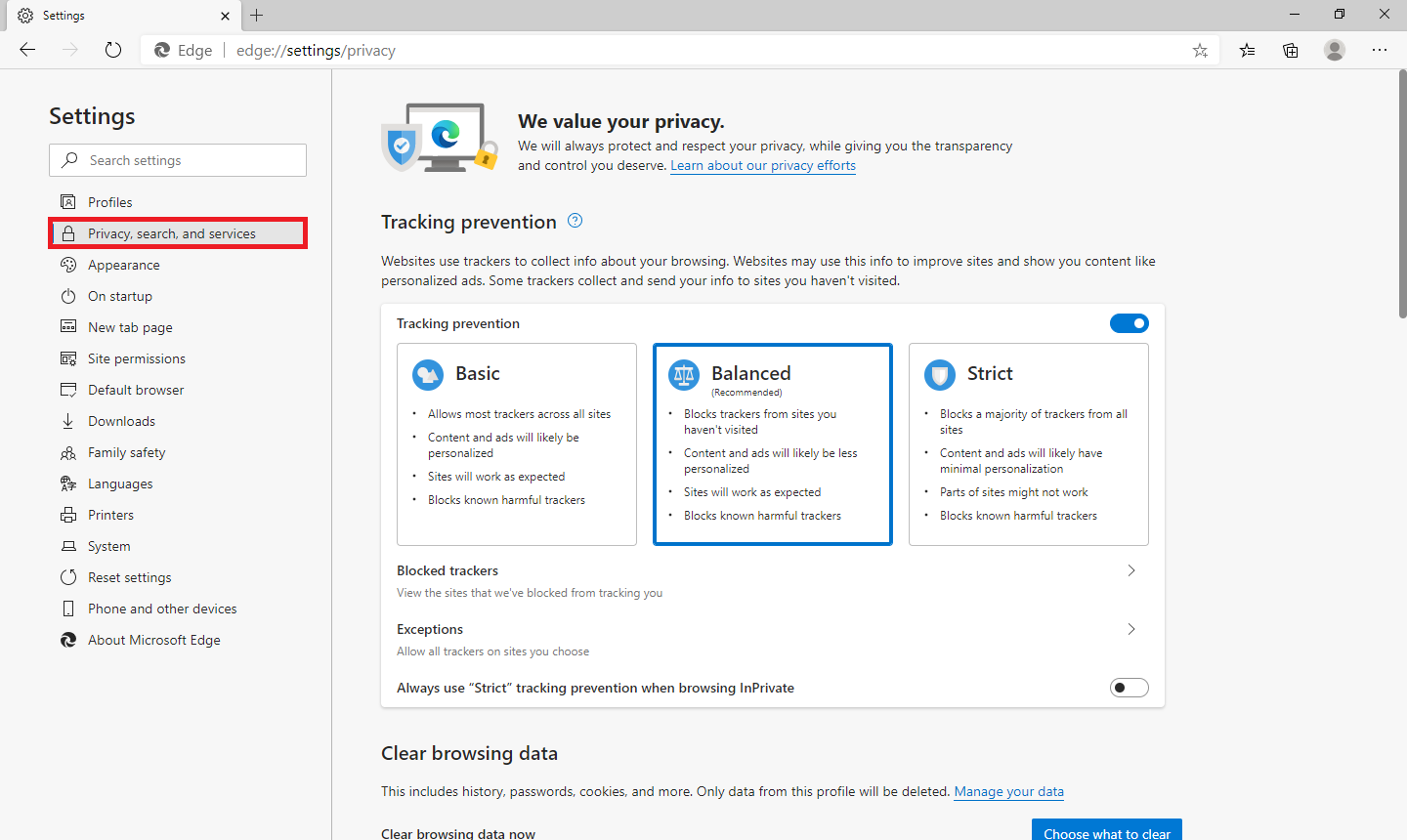The width and height of the screenshot is (1407, 840).
Task: Enable Strict tracking prevention when browsing InPrivate
Action: point(1129,687)
